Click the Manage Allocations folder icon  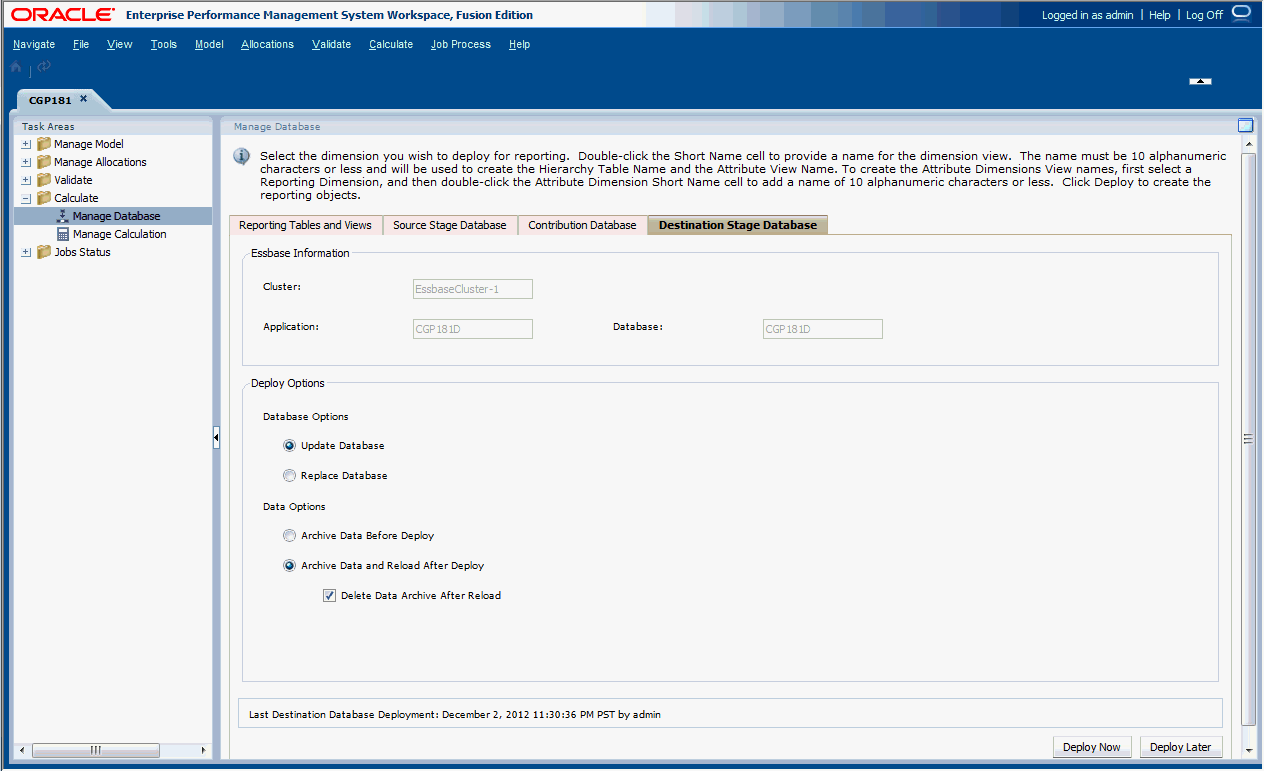[x=44, y=162]
